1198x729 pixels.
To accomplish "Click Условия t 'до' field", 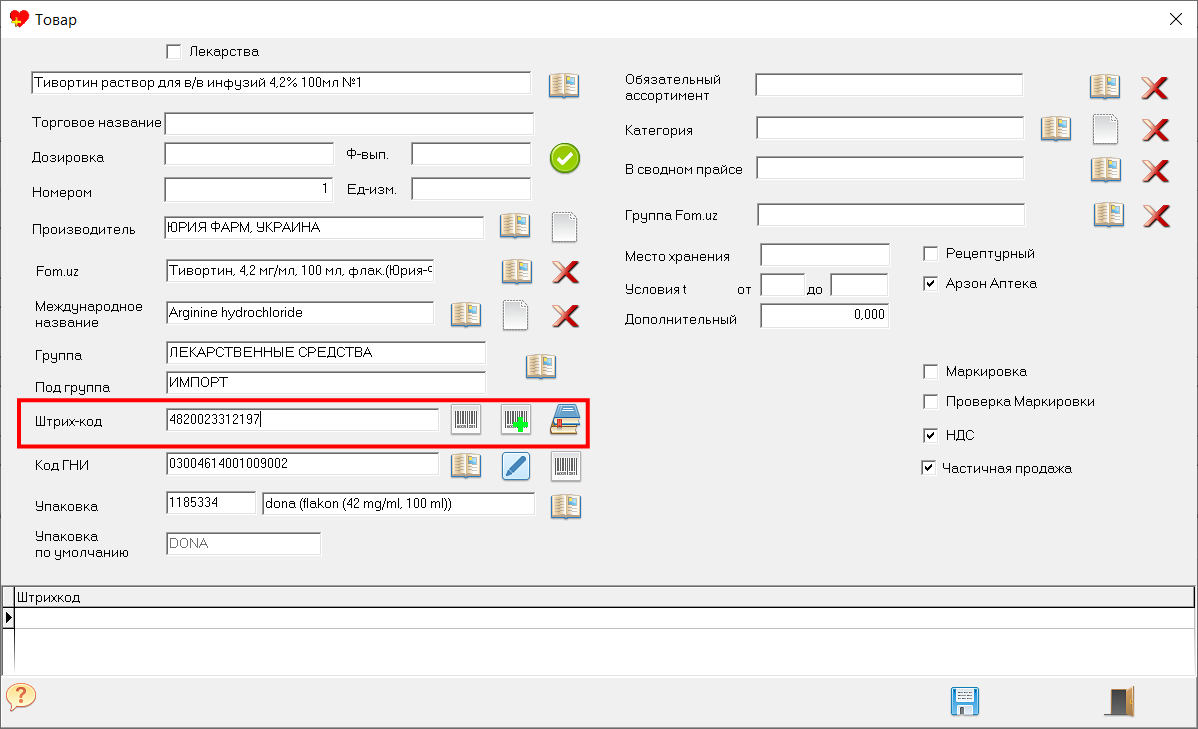I will (x=860, y=285).
